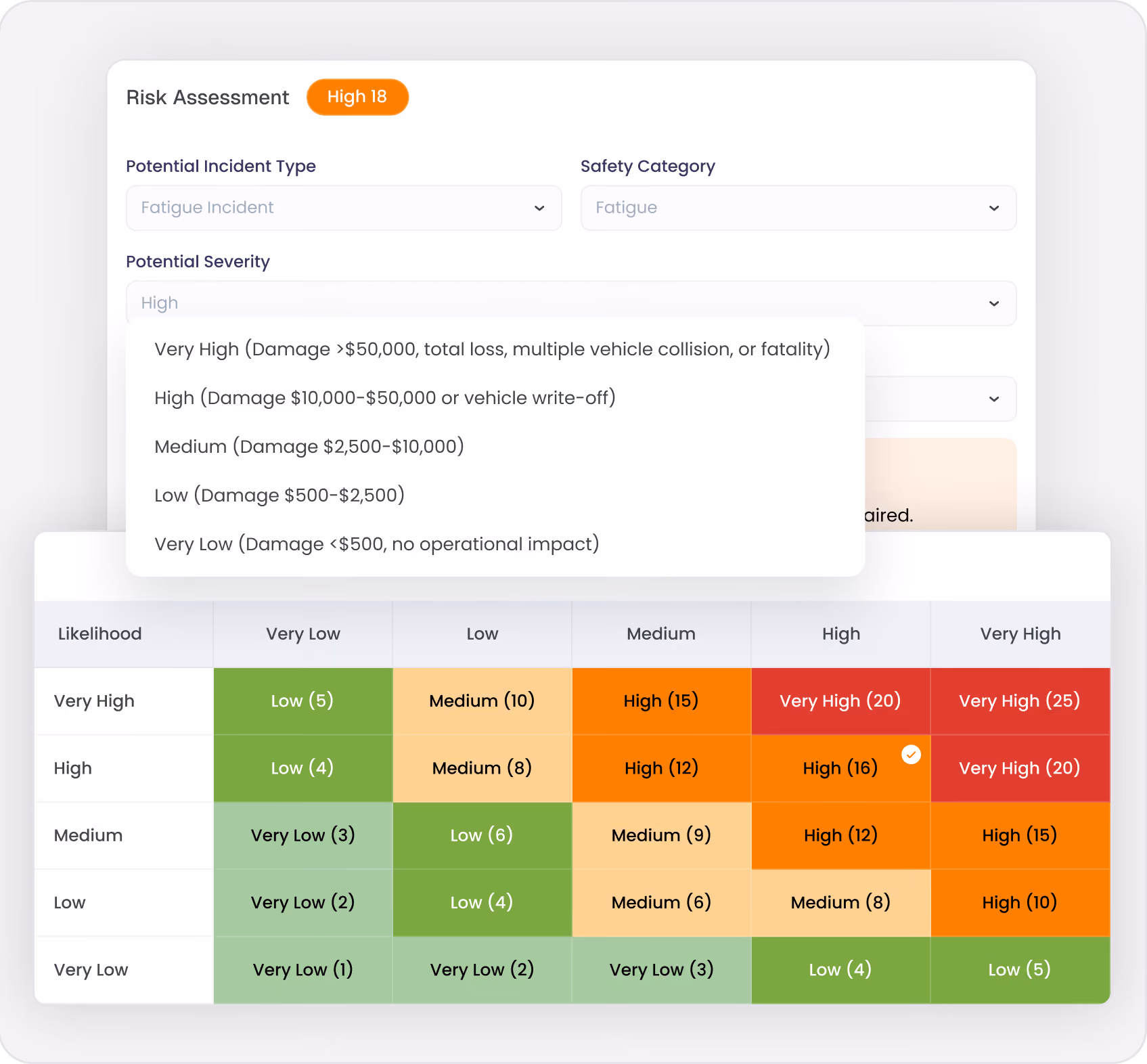The image size is (1147, 1064).
Task: Click High (12) in Medium likelihood row
Action: (840, 835)
